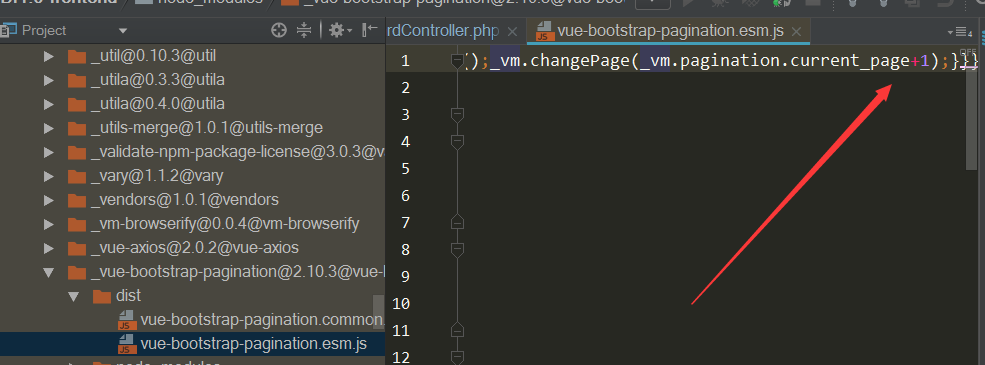
Task: Expand the _utila@0.4.0@utila folder
Action: (48, 104)
